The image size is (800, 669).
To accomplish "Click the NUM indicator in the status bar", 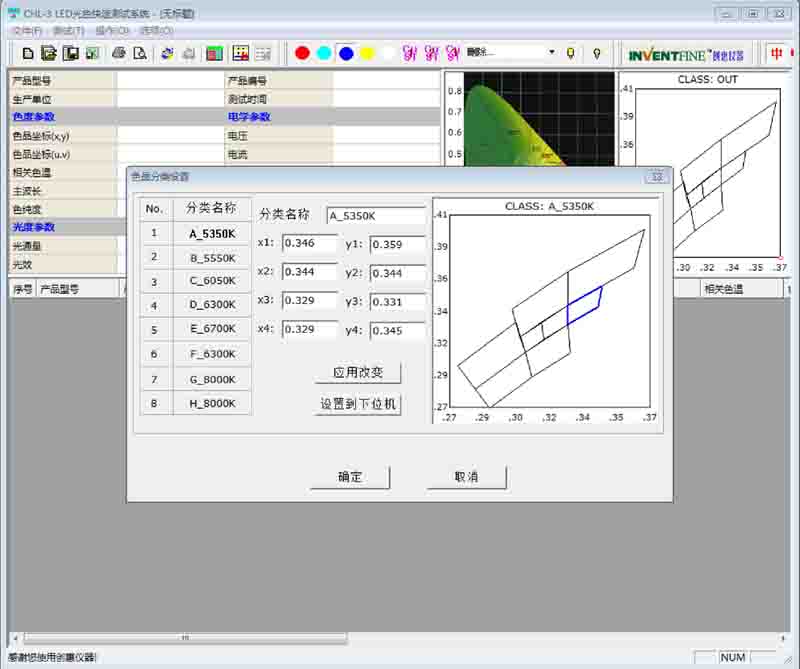I will 733,658.
